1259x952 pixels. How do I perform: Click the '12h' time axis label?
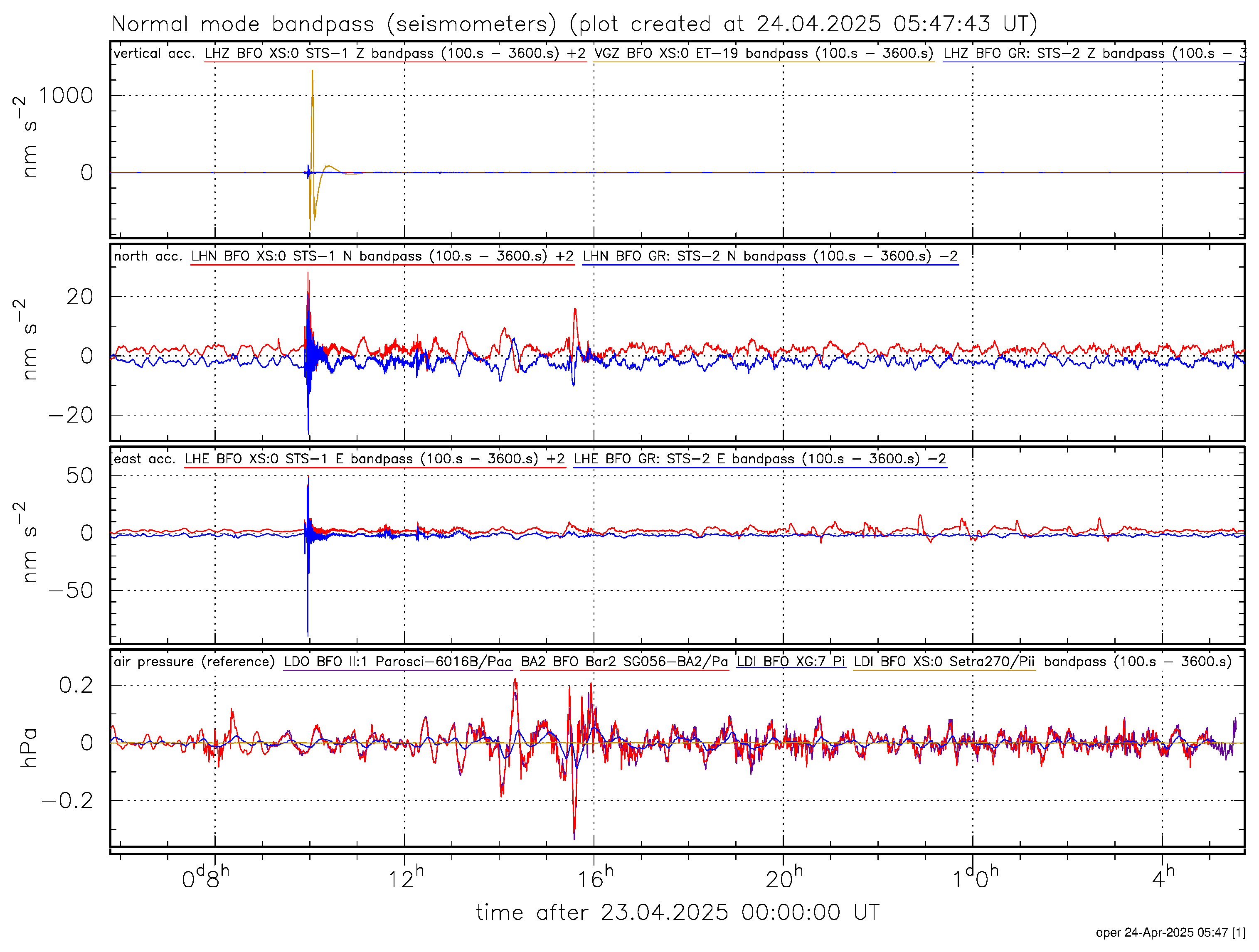406,877
